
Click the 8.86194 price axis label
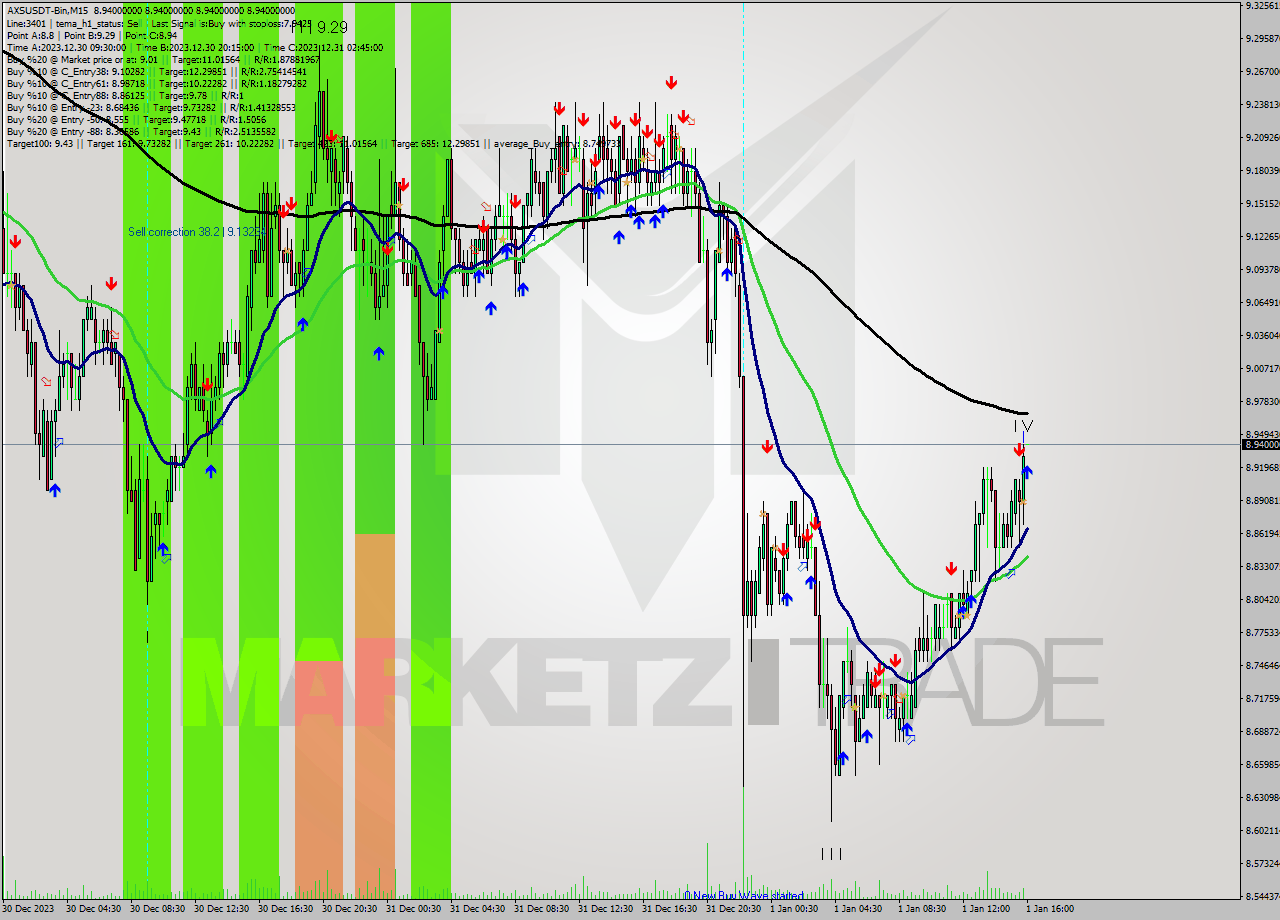point(1262,534)
